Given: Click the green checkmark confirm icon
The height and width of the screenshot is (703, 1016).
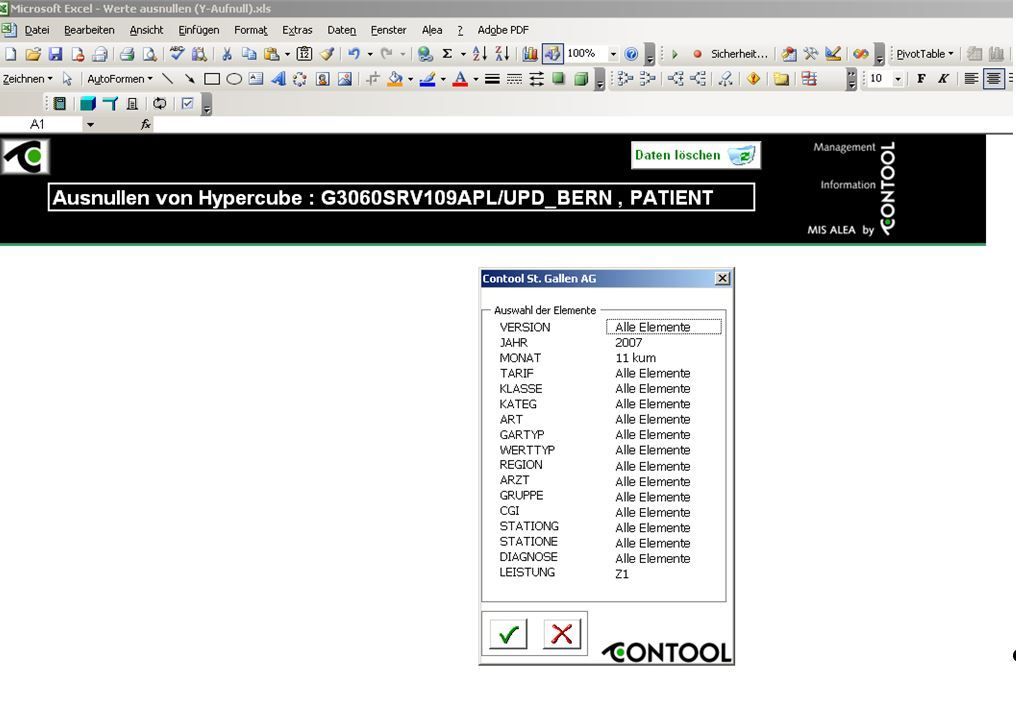Looking at the screenshot, I should pyautogui.click(x=509, y=634).
